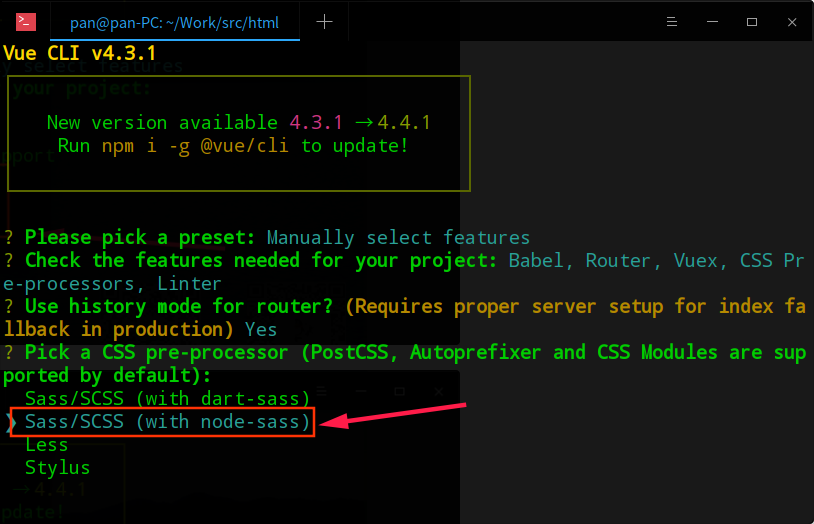Maximize the terminal window
Image resolution: width=814 pixels, height=524 pixels.
tap(752, 22)
